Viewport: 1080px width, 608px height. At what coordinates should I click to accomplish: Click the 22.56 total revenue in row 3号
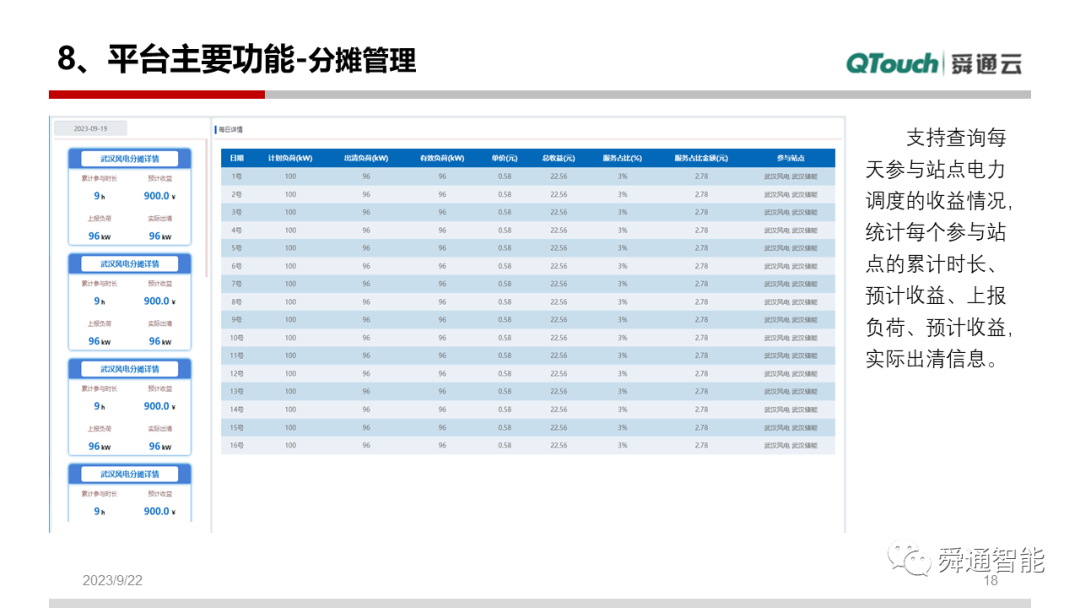[558, 212]
